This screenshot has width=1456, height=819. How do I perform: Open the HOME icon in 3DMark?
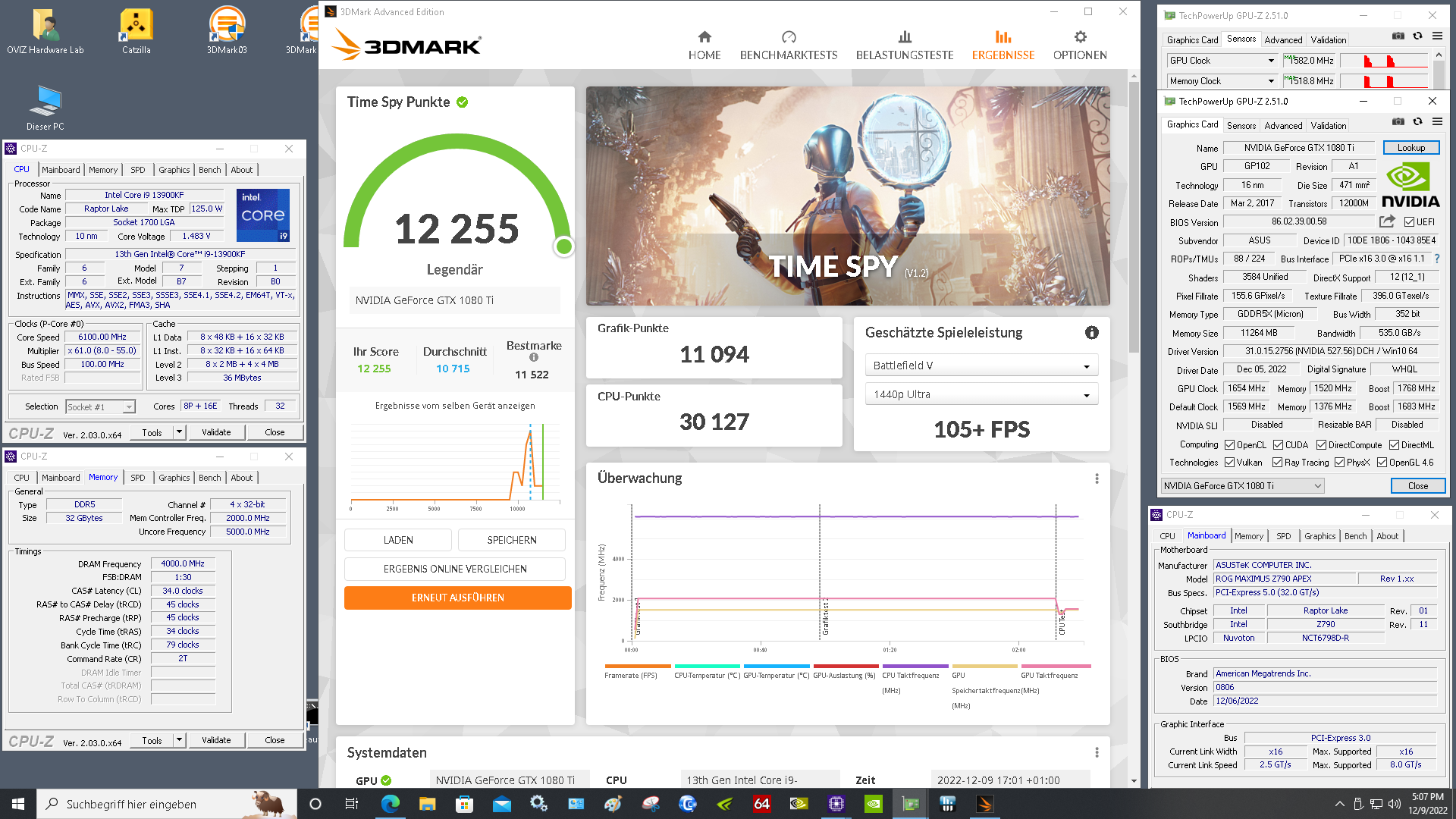click(704, 36)
